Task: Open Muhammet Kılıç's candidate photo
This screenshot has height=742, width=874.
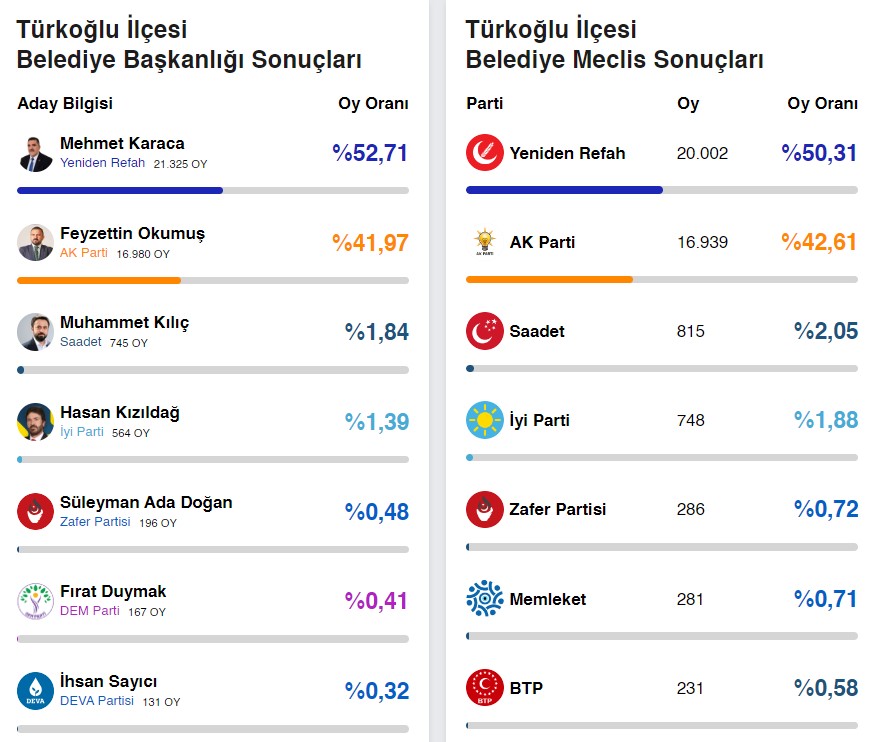Action: pos(36,332)
